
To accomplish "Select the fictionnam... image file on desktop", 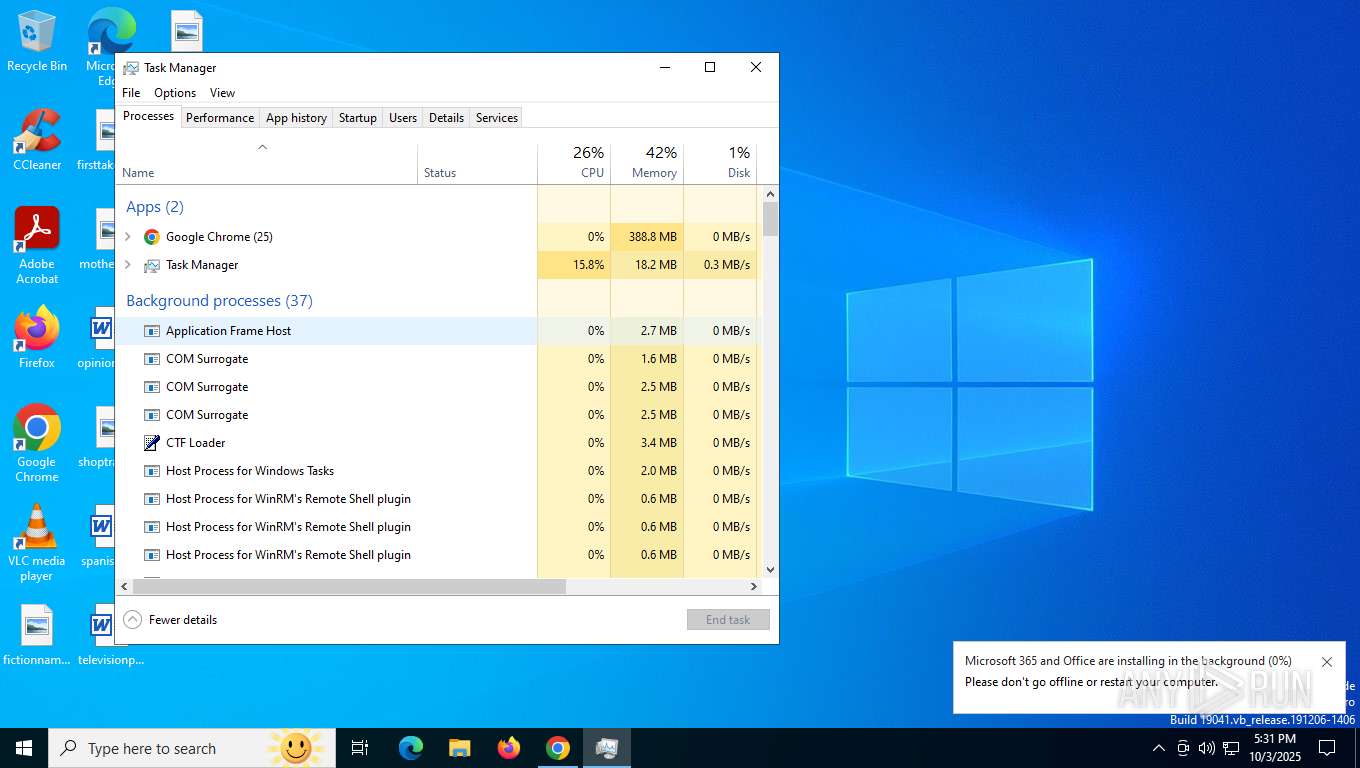I will [37, 636].
